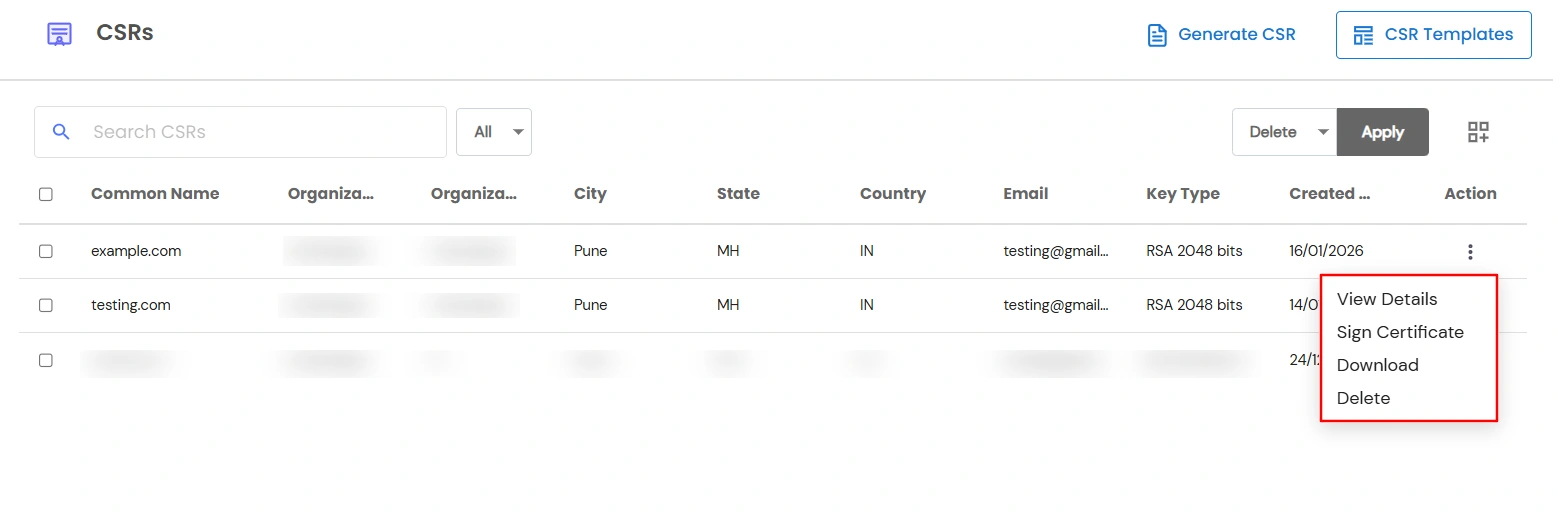Open the Delete bulk action dropdown
Image resolution: width=1553 pixels, height=520 pixels.
pos(1284,132)
